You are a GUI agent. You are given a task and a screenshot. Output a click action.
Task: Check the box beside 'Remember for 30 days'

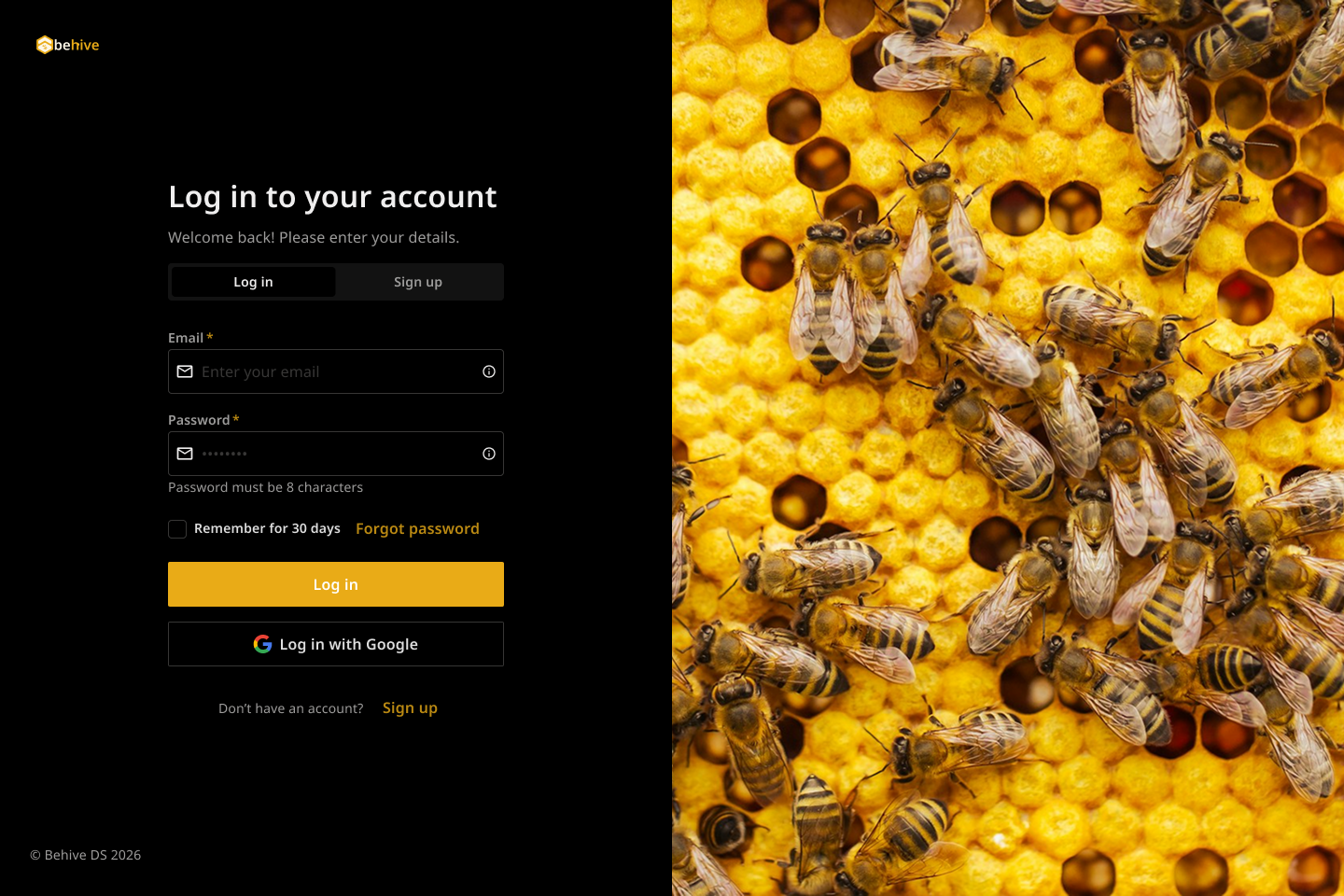click(x=177, y=528)
